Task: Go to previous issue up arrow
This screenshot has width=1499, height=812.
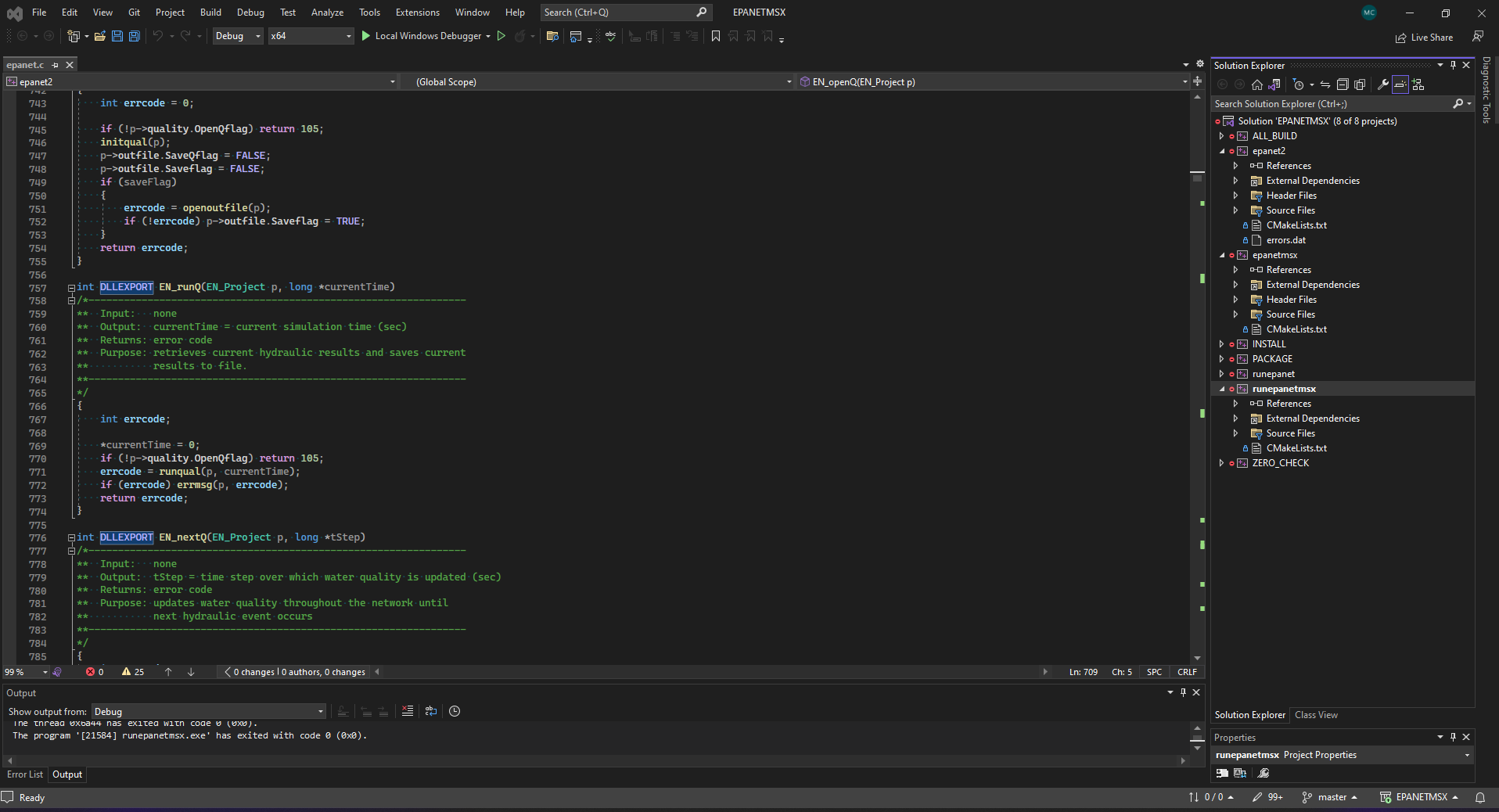Action: point(168,672)
